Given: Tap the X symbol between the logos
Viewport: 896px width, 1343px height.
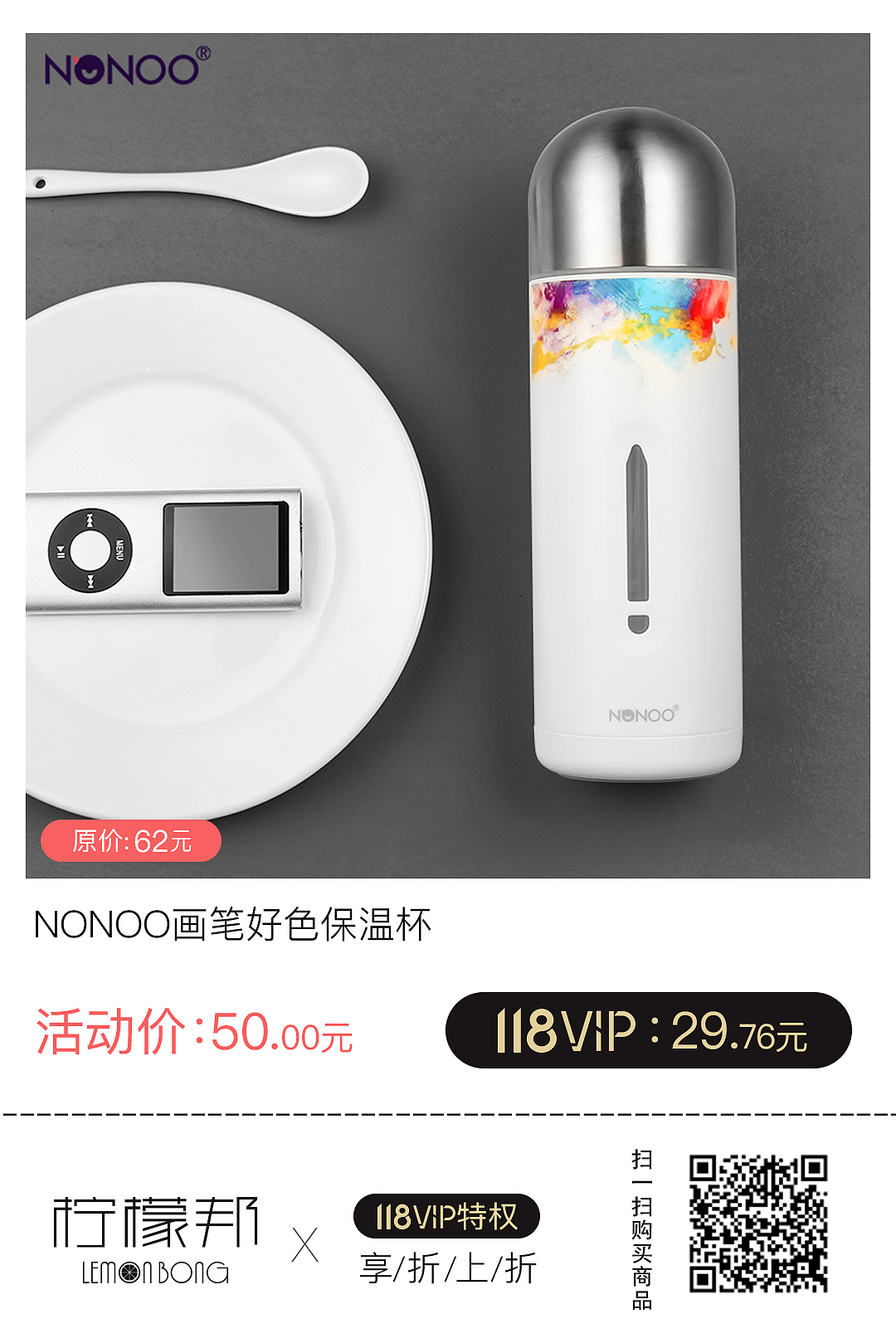Looking at the screenshot, I should 305,1245.
